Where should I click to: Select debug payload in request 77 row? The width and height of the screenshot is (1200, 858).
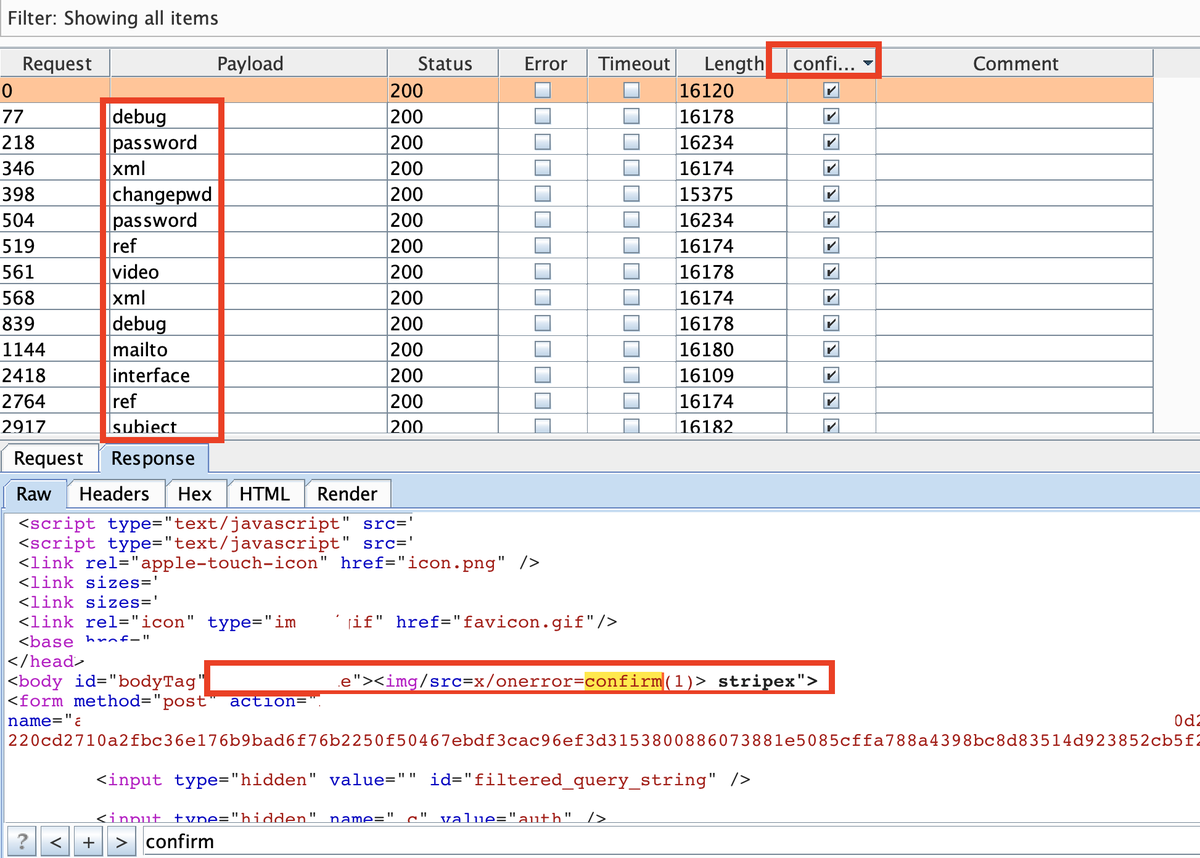click(x=249, y=116)
